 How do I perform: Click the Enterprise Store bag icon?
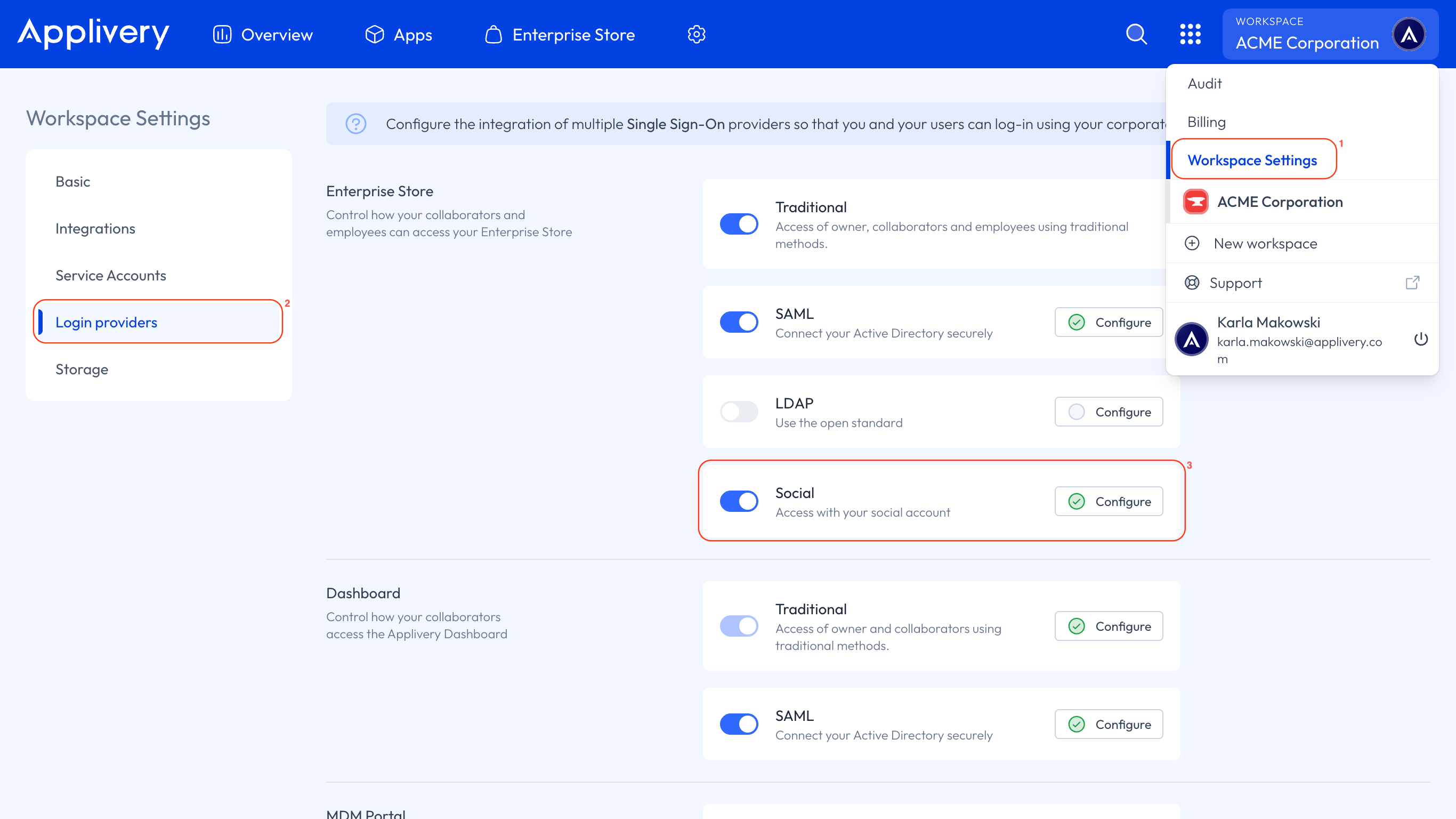(x=493, y=34)
